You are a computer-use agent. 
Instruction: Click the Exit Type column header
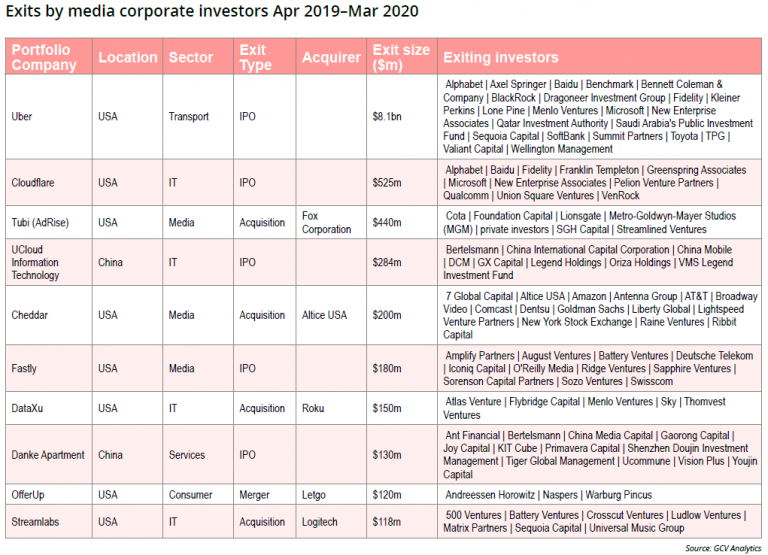tap(255, 58)
